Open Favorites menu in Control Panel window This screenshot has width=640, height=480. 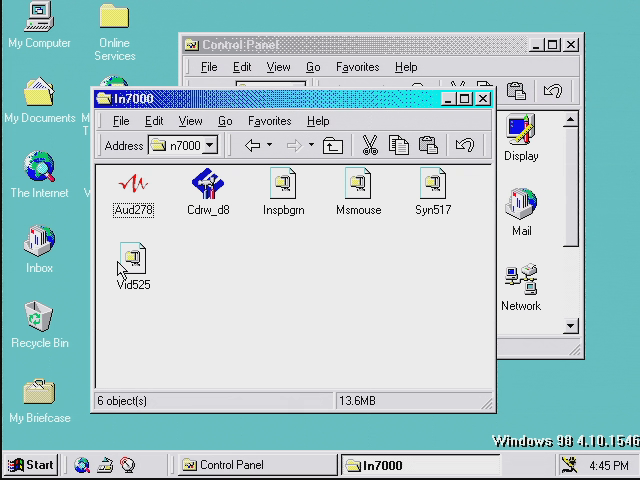click(x=358, y=67)
